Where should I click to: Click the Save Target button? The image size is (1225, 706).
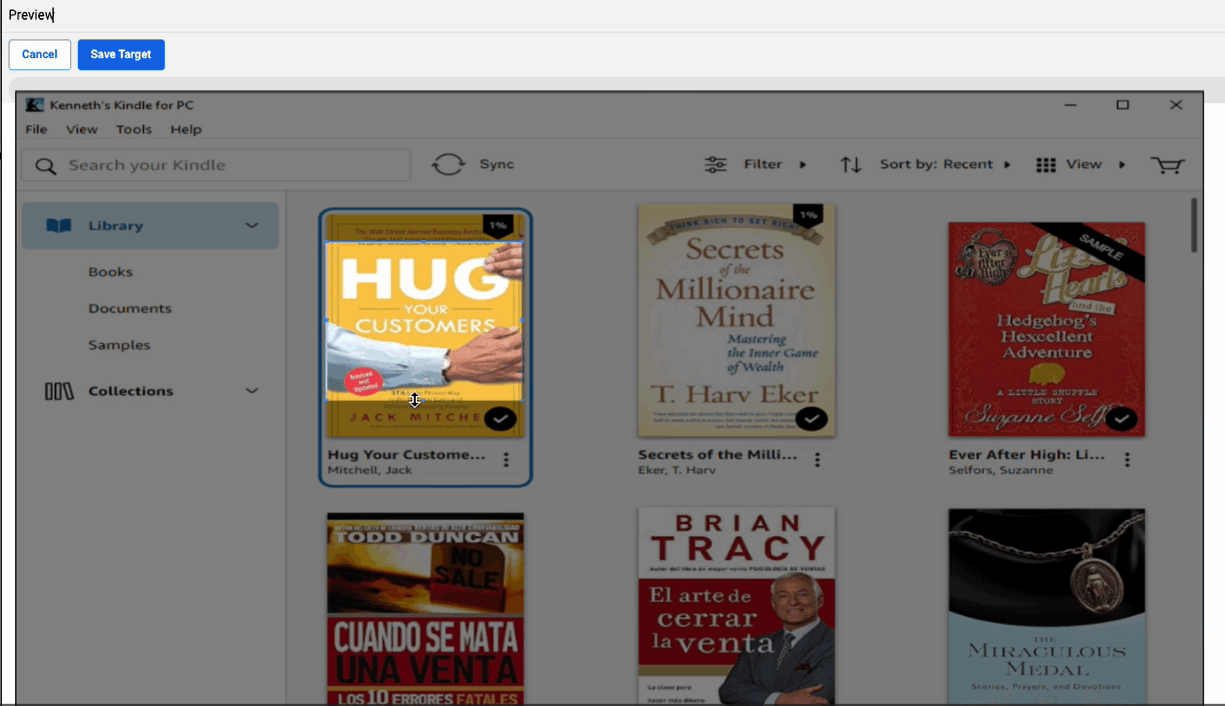(121, 55)
